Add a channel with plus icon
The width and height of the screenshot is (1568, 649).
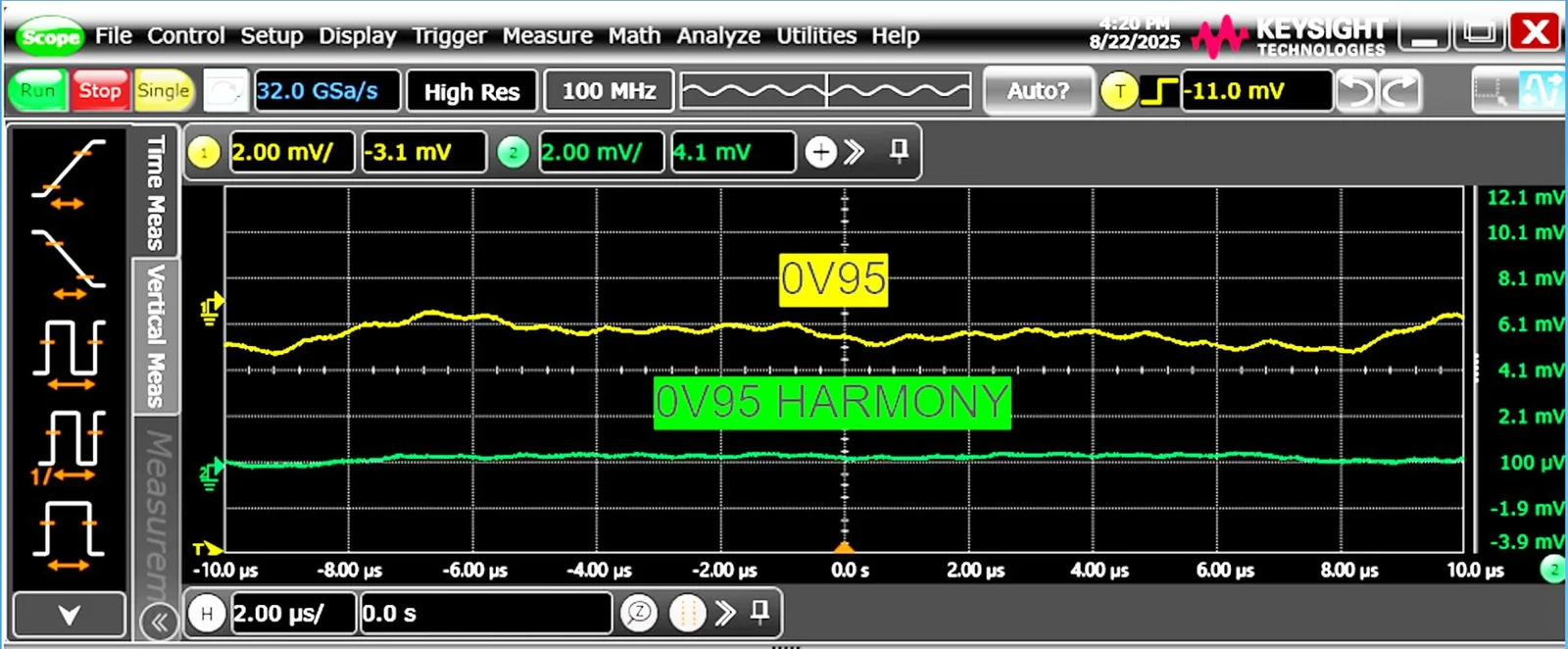(821, 152)
